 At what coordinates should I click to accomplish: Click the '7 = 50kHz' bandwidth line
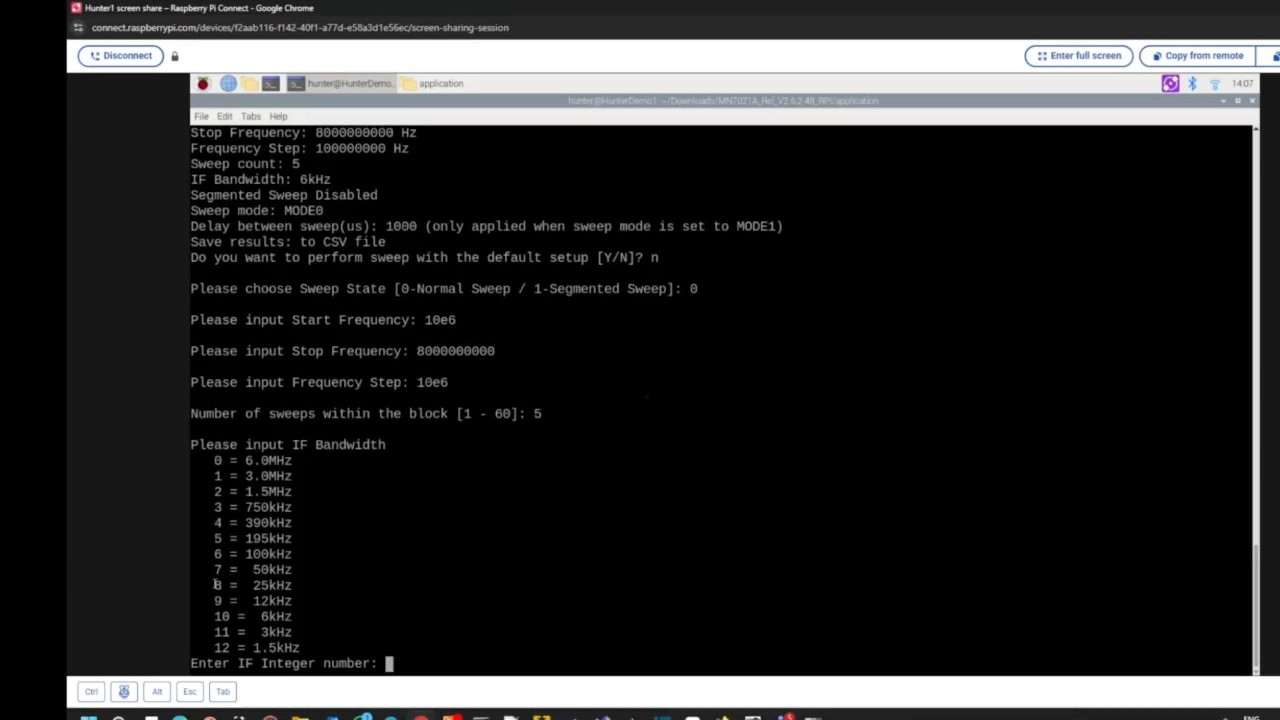click(x=253, y=570)
